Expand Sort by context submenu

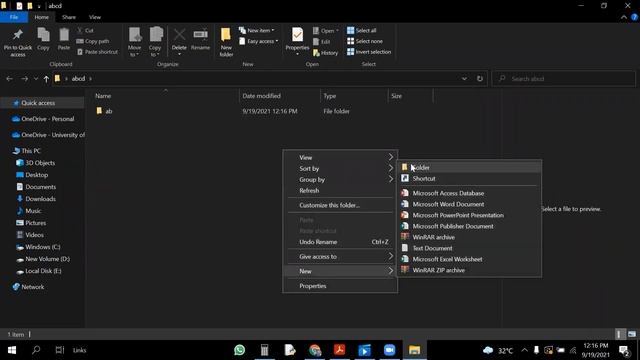point(340,168)
